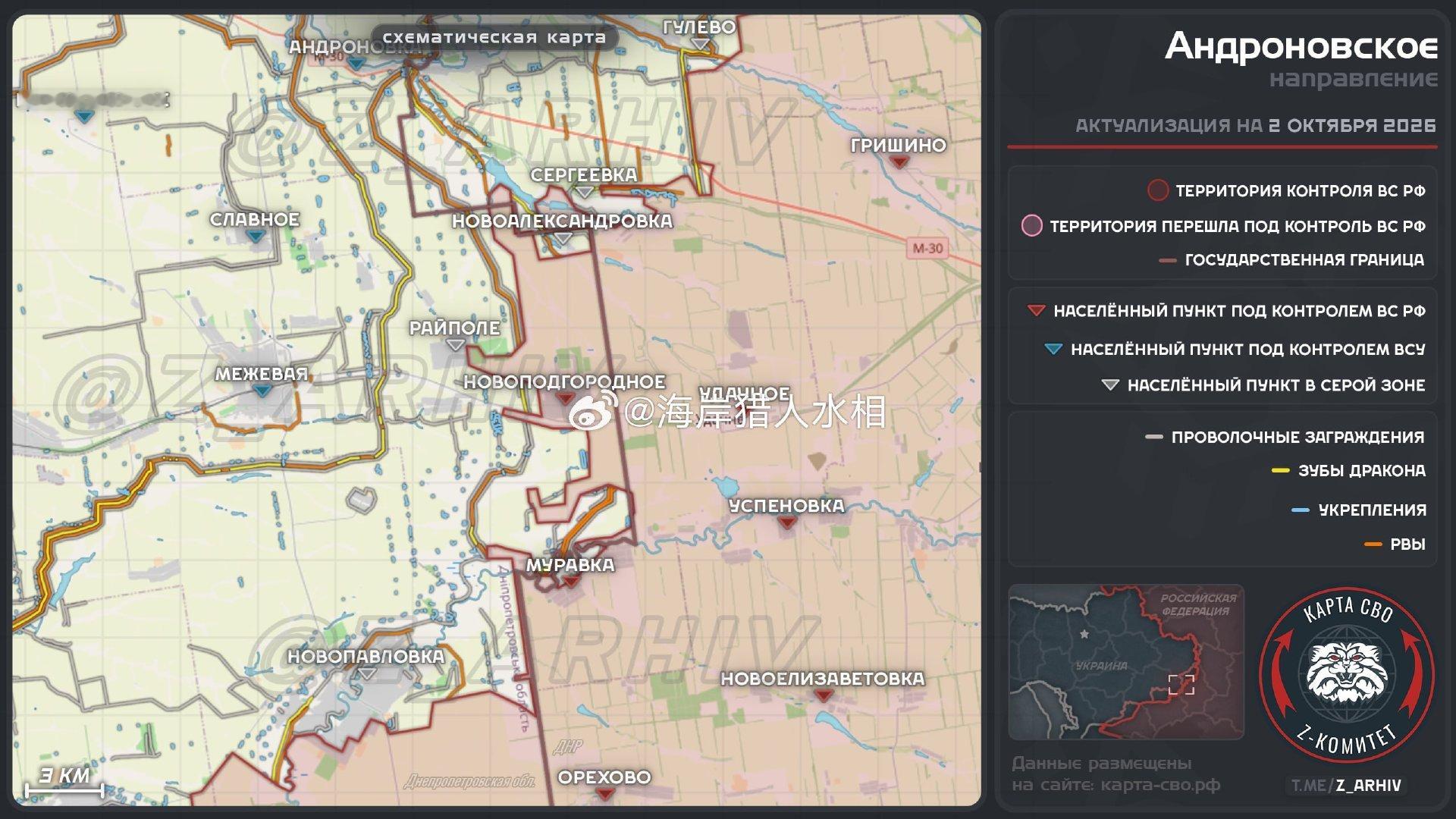1456x819 pixels.
Task: Click the red marker under Гришино
Action: (x=899, y=162)
